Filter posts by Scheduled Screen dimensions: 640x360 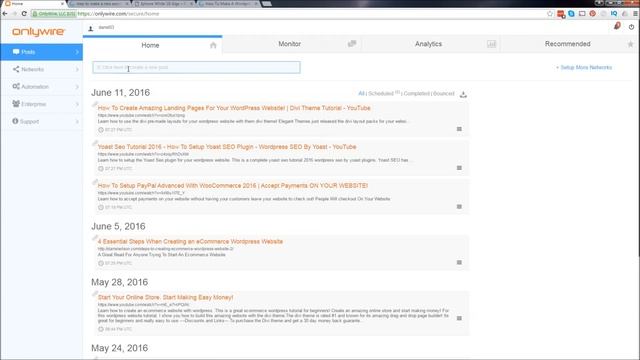point(381,93)
